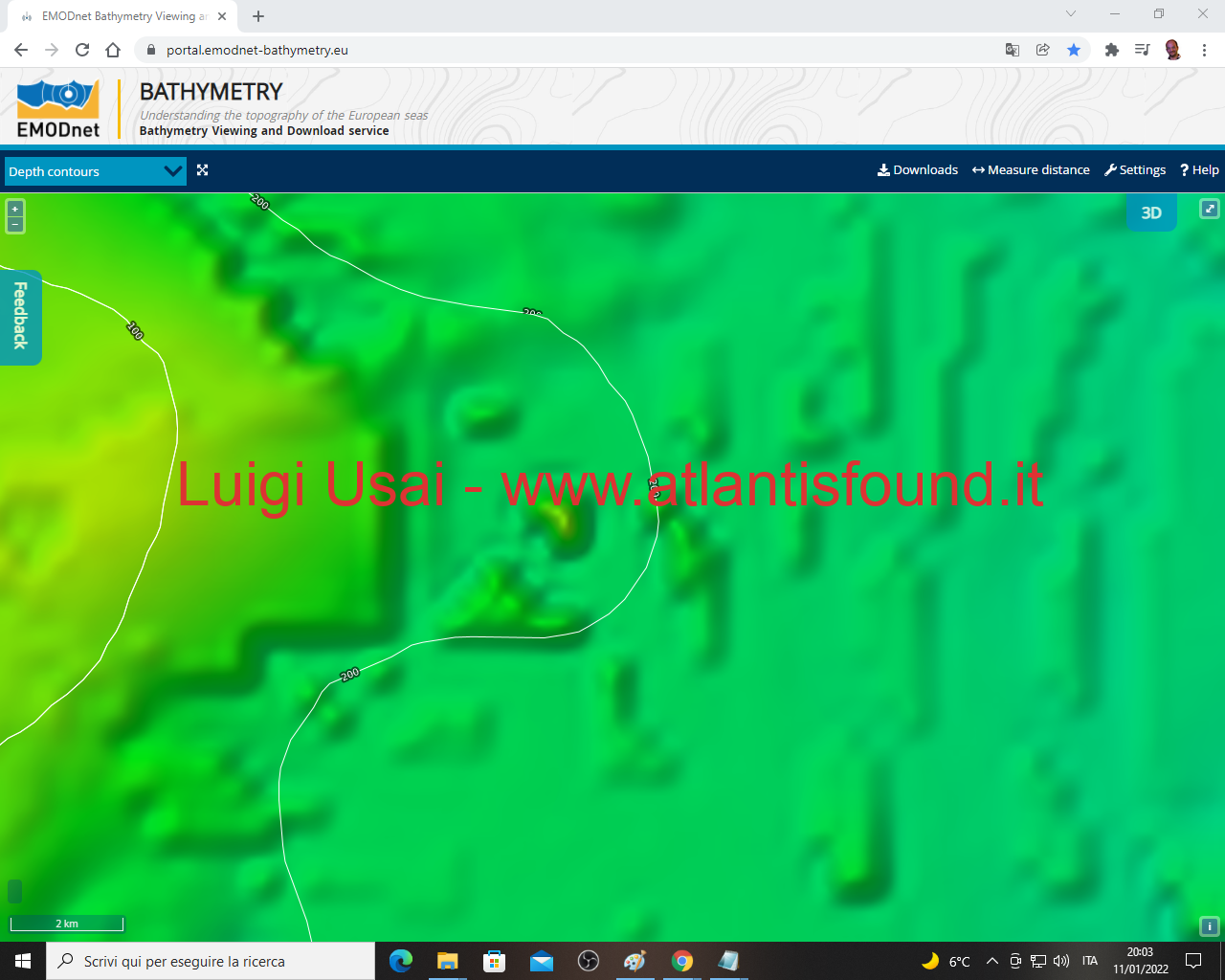Open Microsoft Store from taskbar

495,961
